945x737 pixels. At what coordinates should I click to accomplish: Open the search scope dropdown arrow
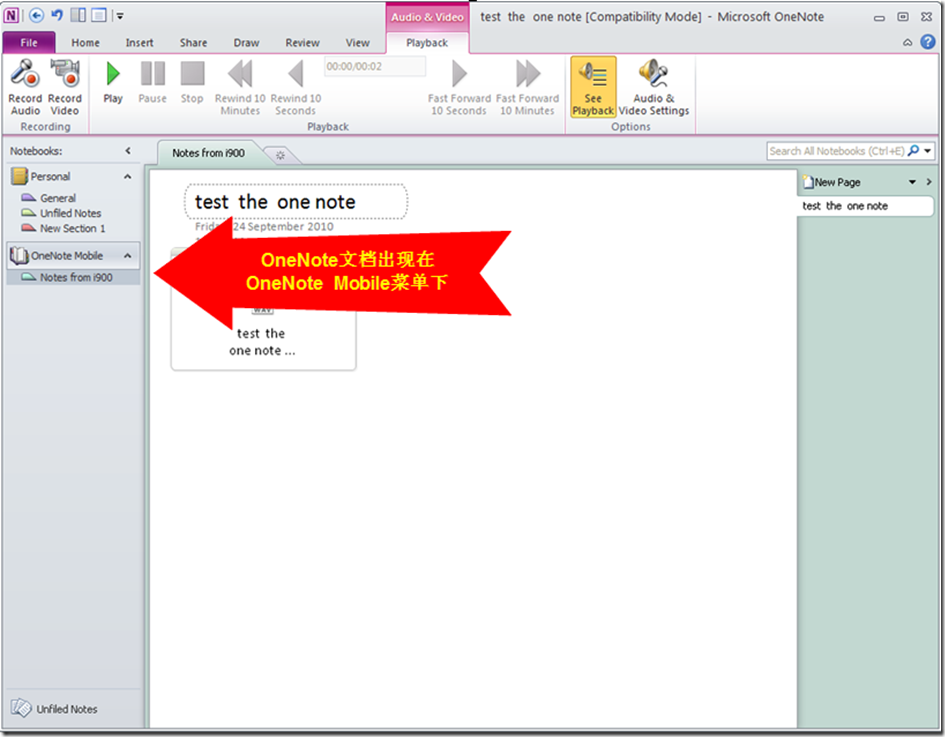click(x=928, y=151)
